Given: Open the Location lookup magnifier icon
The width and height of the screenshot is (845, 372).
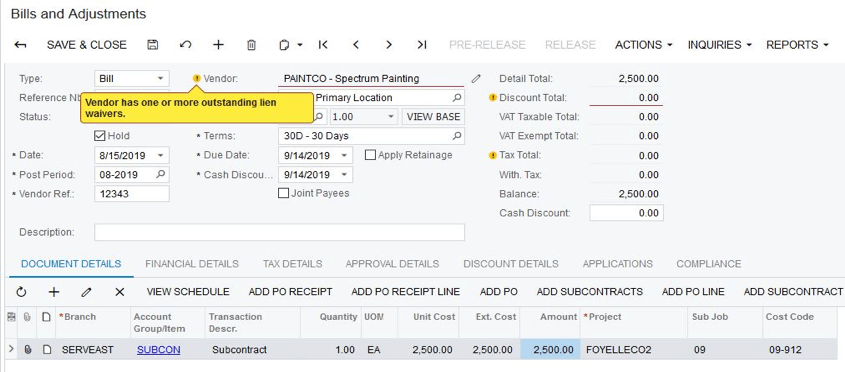Looking at the screenshot, I should click(456, 98).
